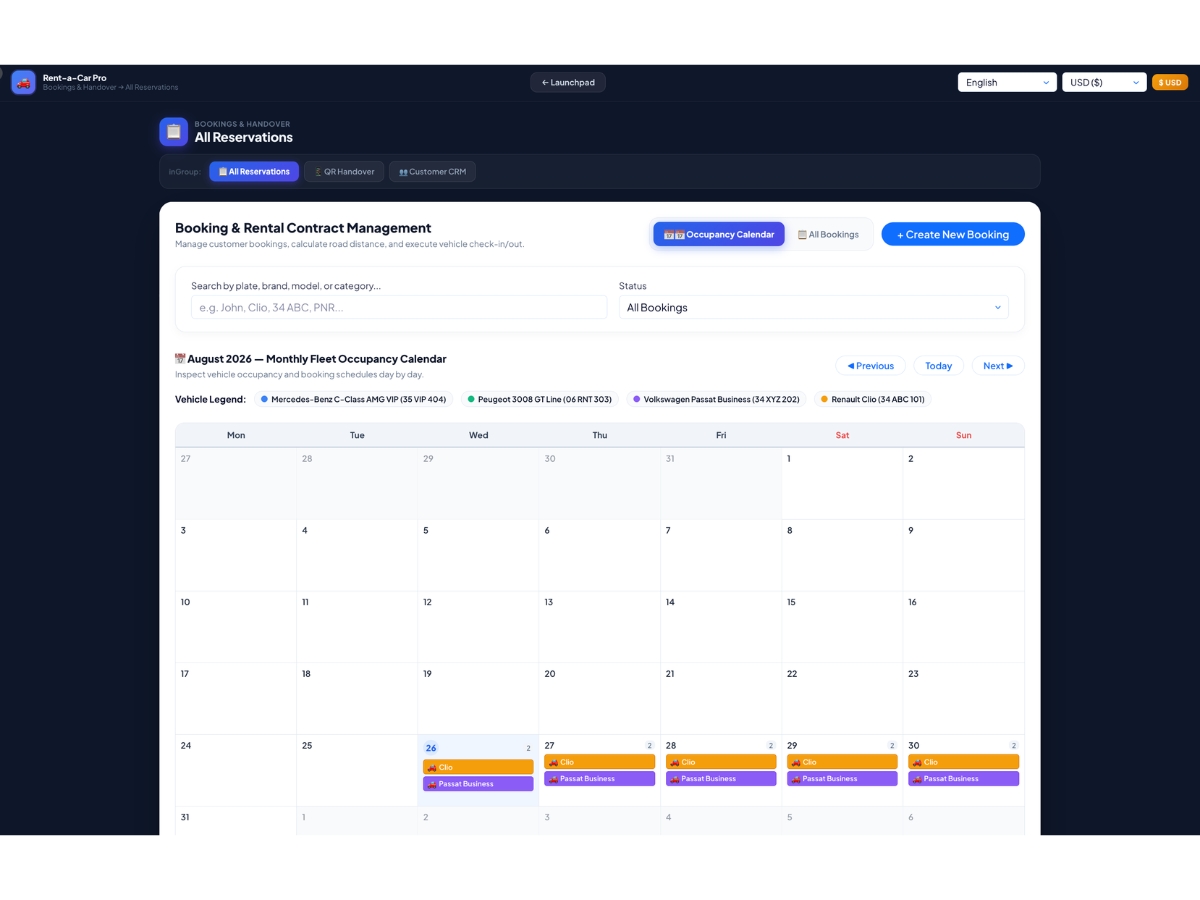This screenshot has height=900, width=1200.
Task: Click the Booking & Rental Contract Management heading
Action: coord(303,228)
